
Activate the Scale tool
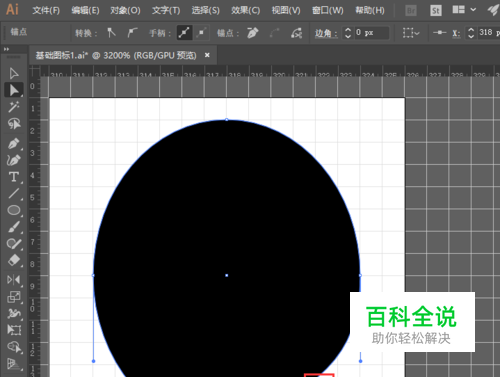tap(14, 296)
